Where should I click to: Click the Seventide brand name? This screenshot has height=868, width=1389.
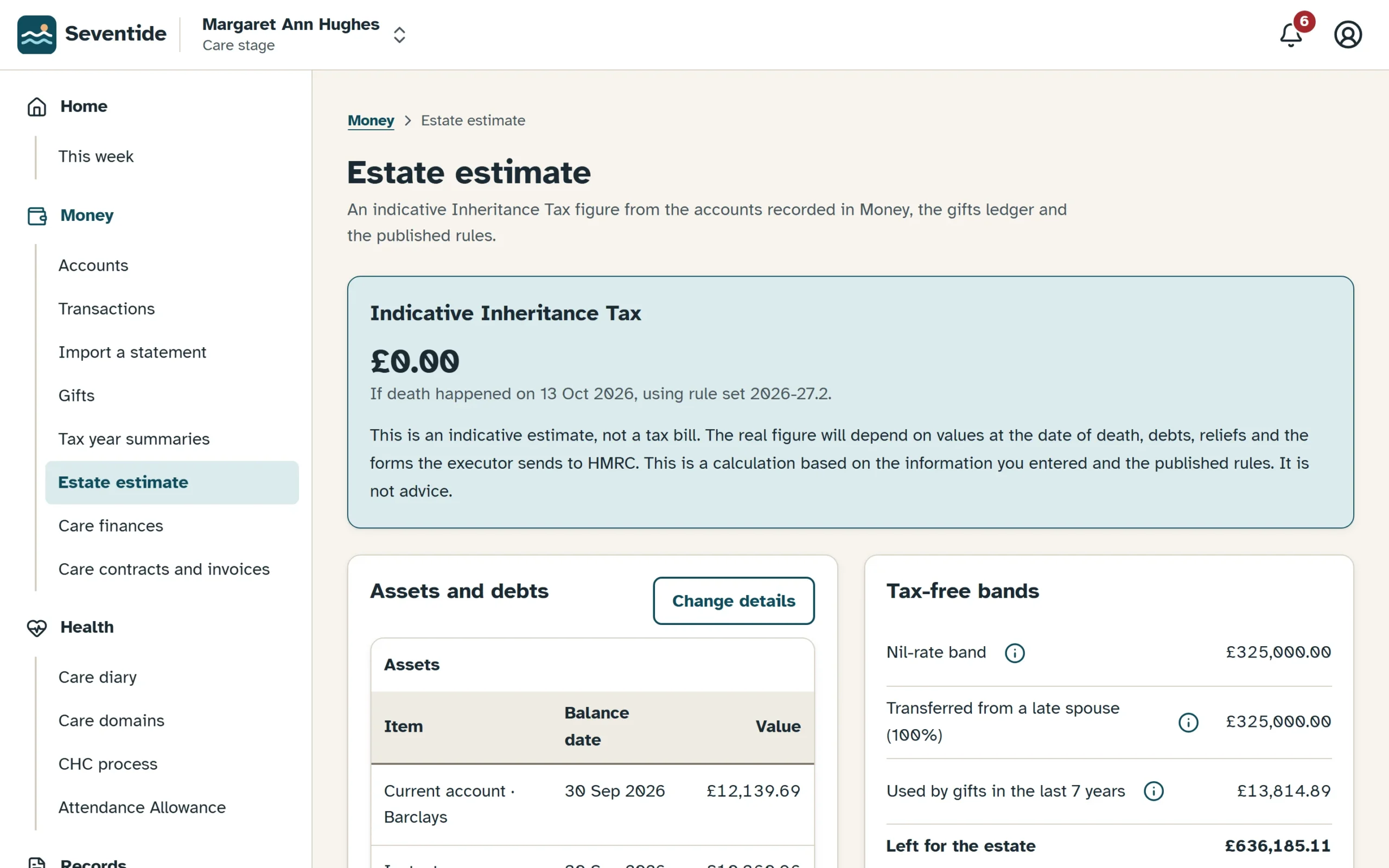pyautogui.click(x=116, y=34)
